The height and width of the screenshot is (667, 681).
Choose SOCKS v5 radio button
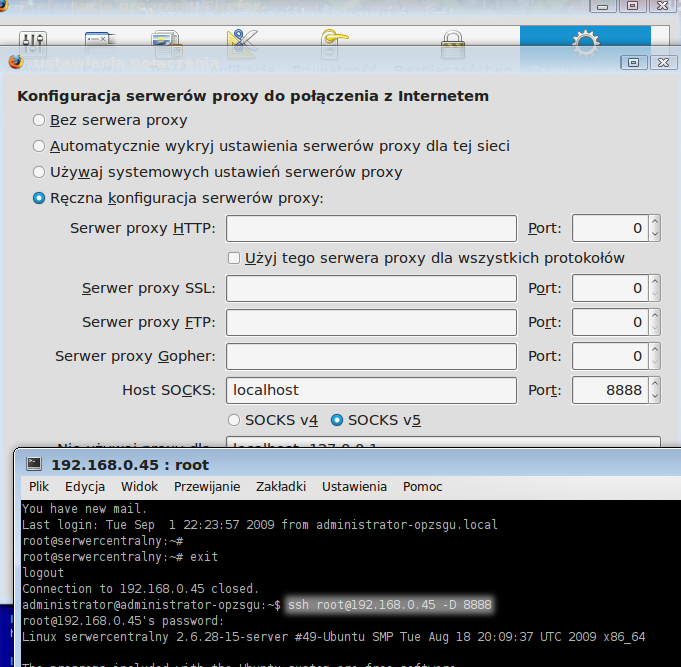[x=337, y=420]
